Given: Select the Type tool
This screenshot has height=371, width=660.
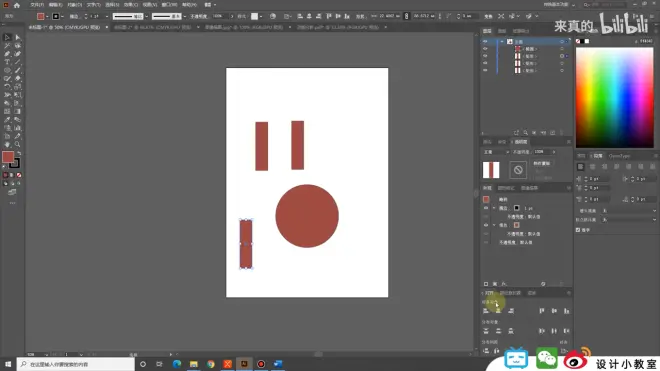Looking at the screenshot, I should 7,62.
